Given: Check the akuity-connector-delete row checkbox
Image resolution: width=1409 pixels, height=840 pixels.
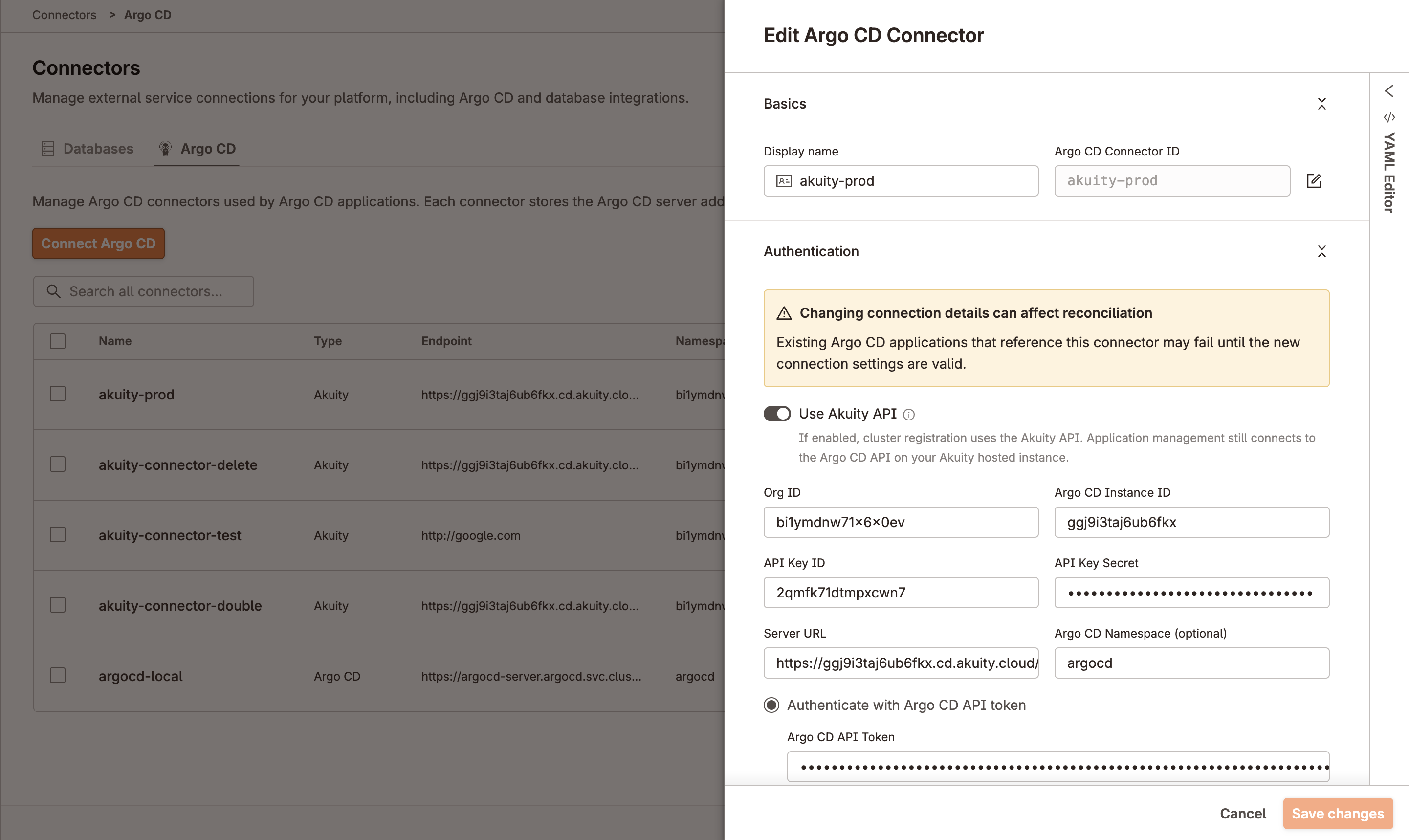Looking at the screenshot, I should coord(58,464).
